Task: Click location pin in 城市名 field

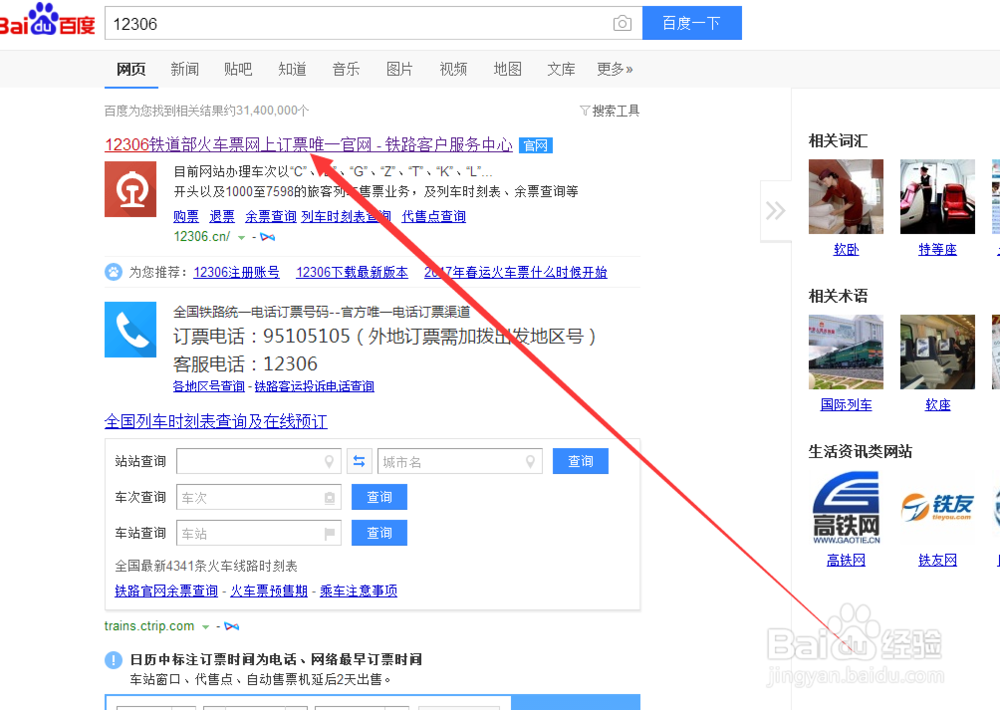Action: click(x=530, y=461)
